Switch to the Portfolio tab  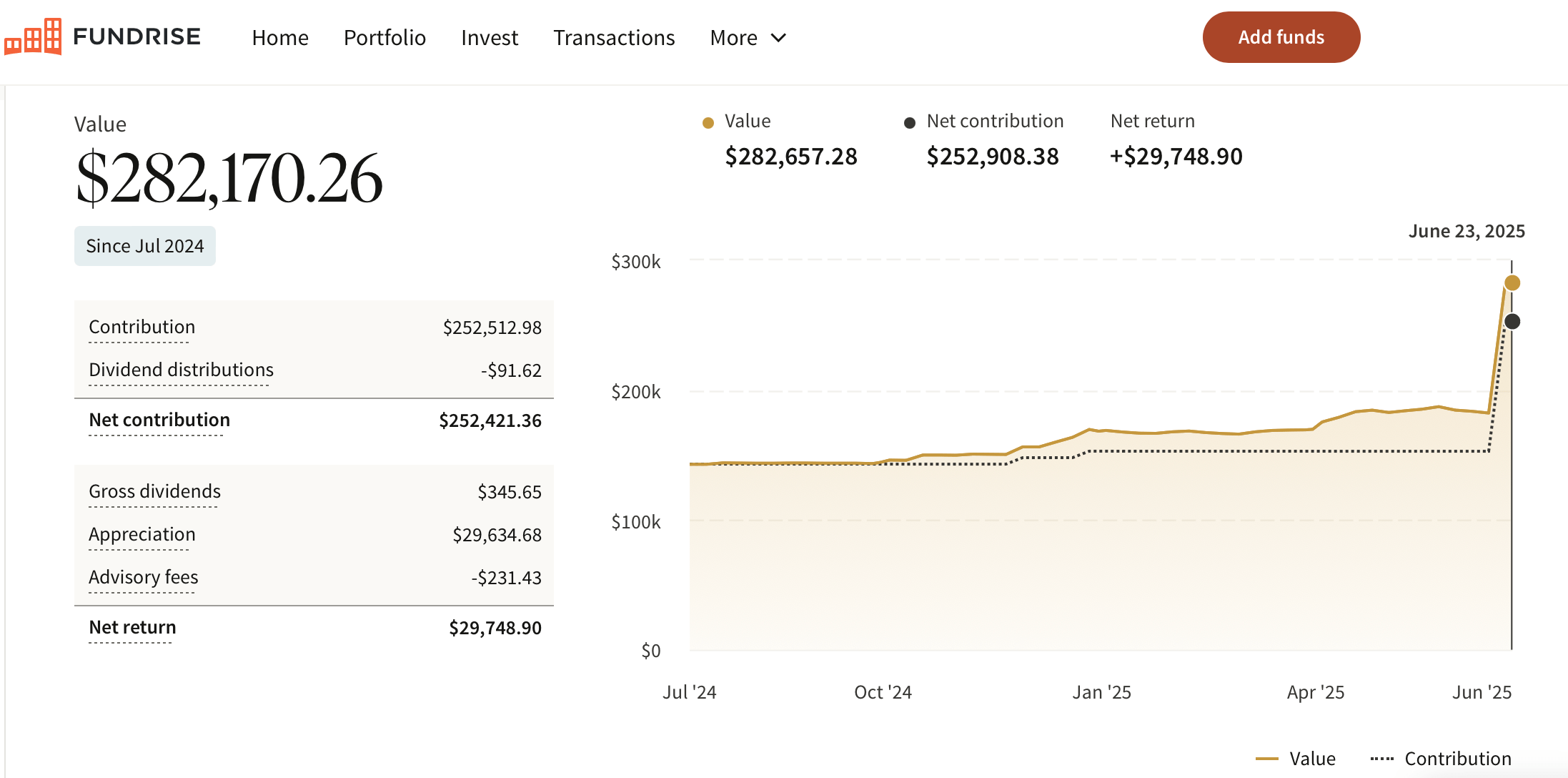tap(384, 37)
